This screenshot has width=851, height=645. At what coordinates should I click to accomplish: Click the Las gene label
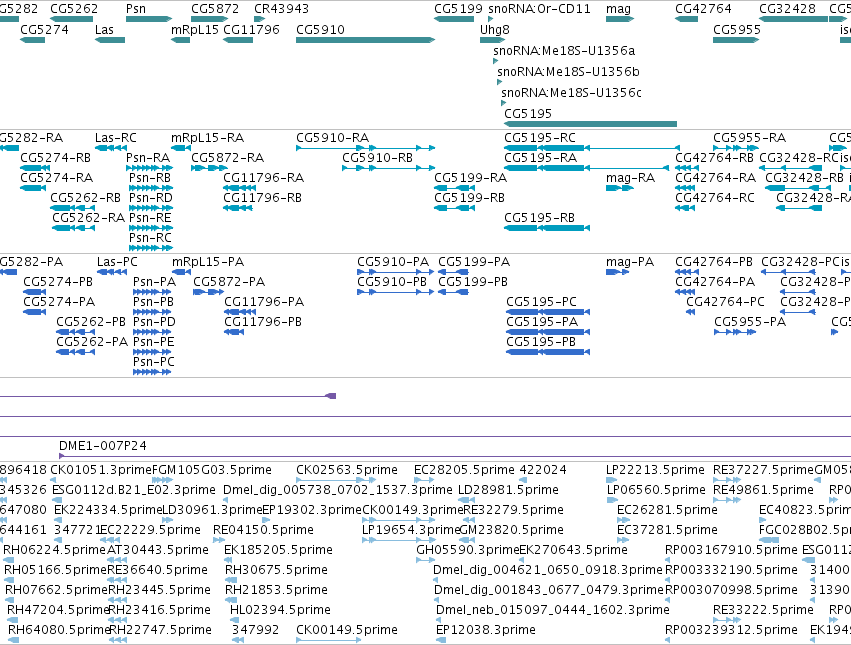(x=104, y=29)
